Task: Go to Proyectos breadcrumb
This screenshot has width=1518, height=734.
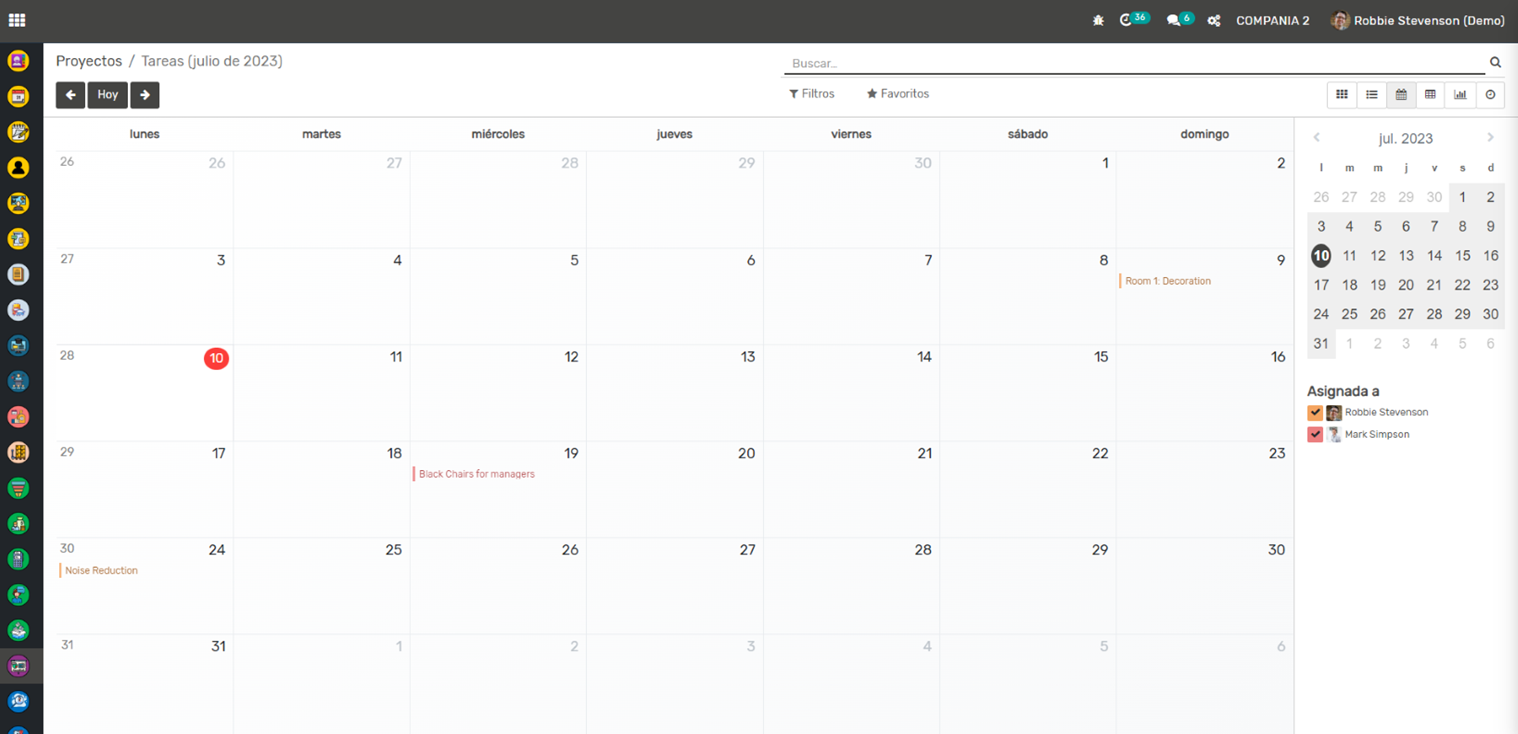Action: (89, 62)
